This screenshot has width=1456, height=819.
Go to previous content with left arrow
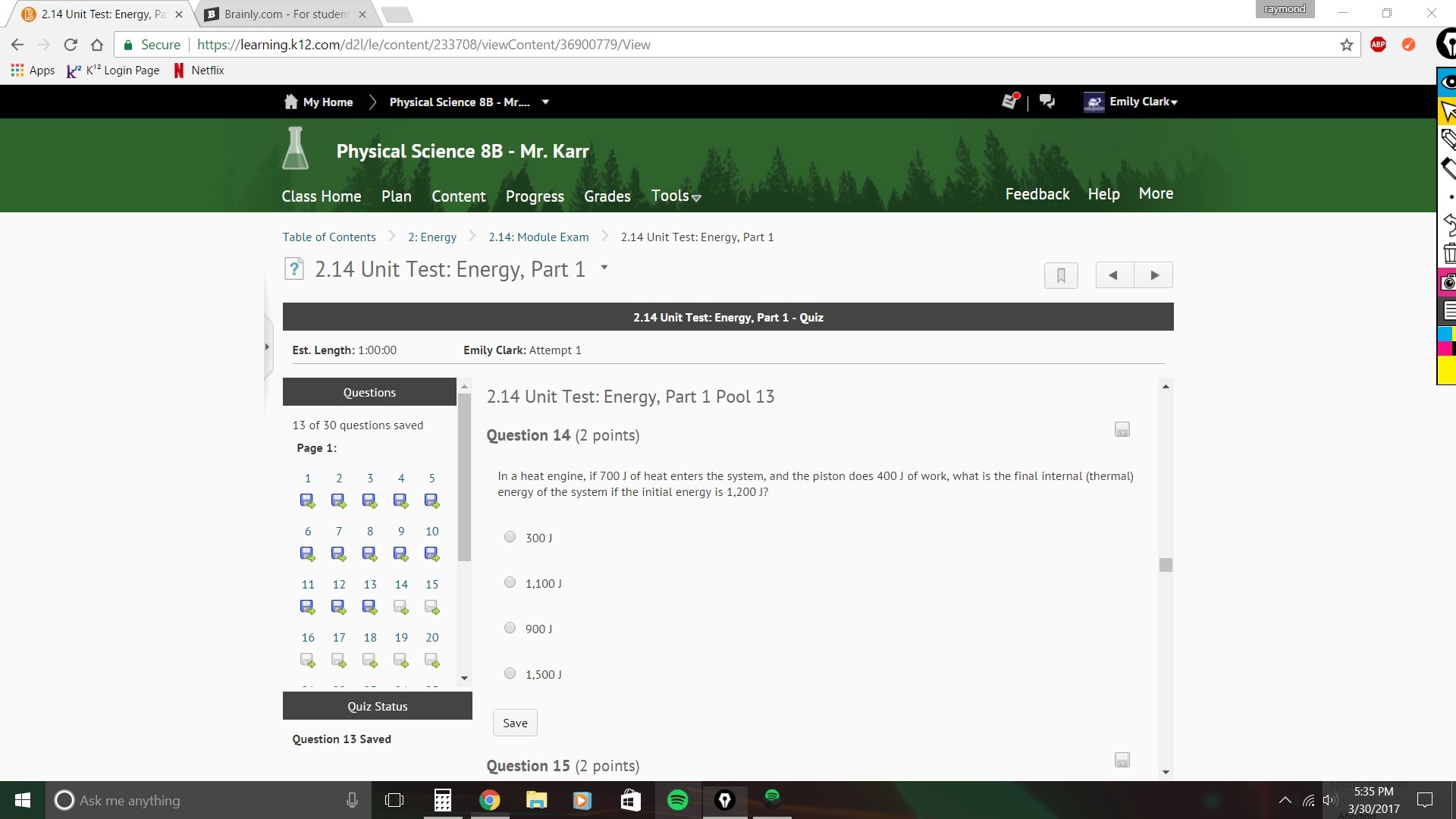(x=1113, y=275)
